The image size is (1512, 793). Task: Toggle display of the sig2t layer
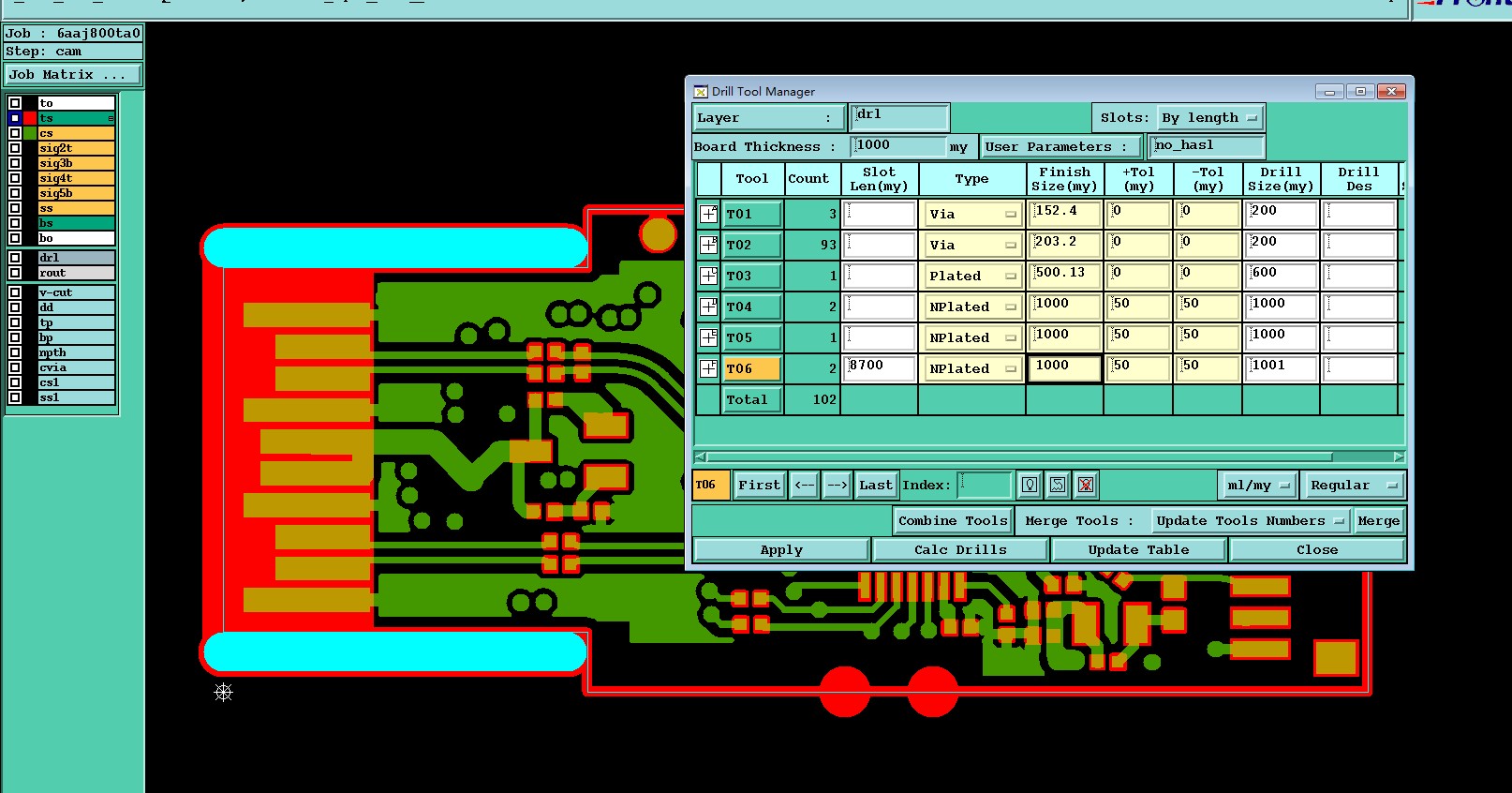tap(15, 148)
